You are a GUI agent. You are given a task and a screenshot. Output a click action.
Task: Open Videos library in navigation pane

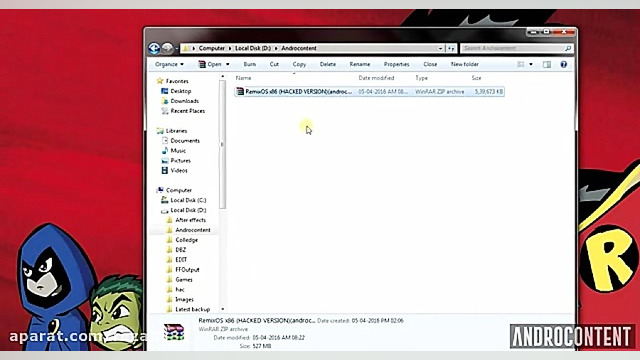click(x=179, y=170)
